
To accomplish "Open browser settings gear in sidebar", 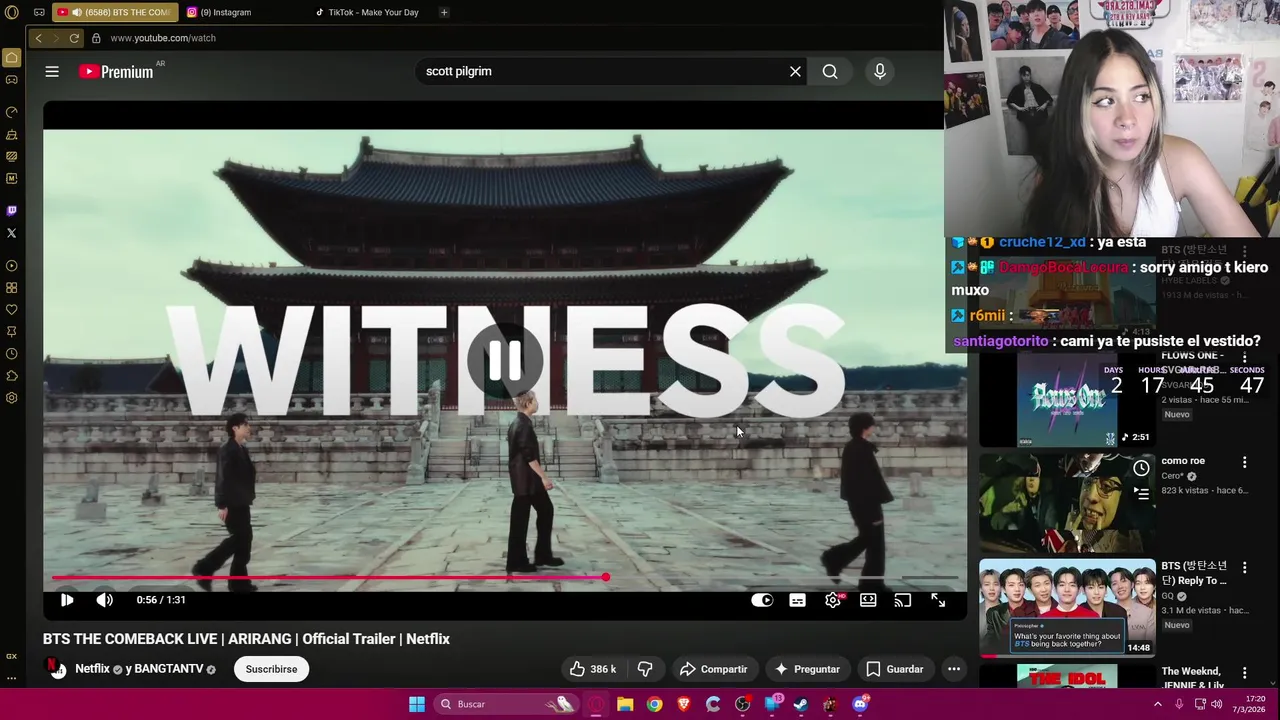I will [12, 398].
